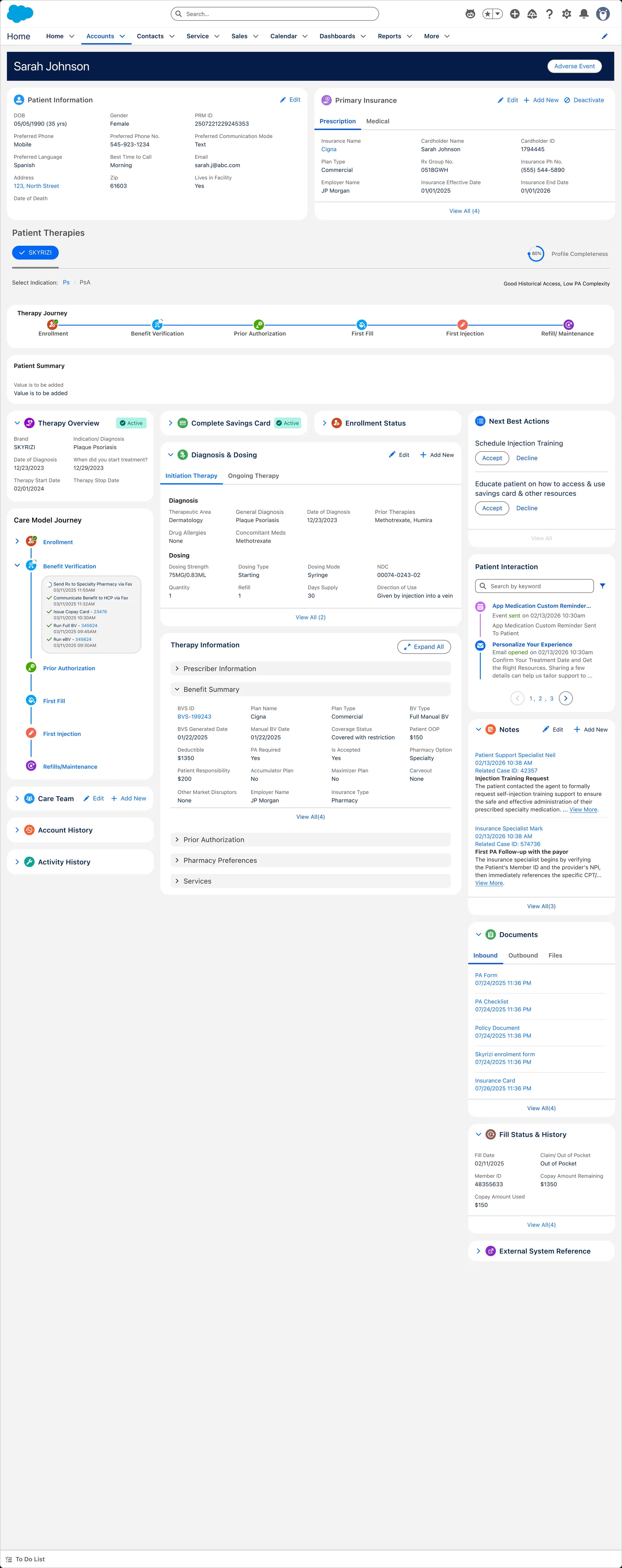The image size is (622, 1568).
Task: Open the 123, North Street address link
Action: pyautogui.click(x=37, y=186)
